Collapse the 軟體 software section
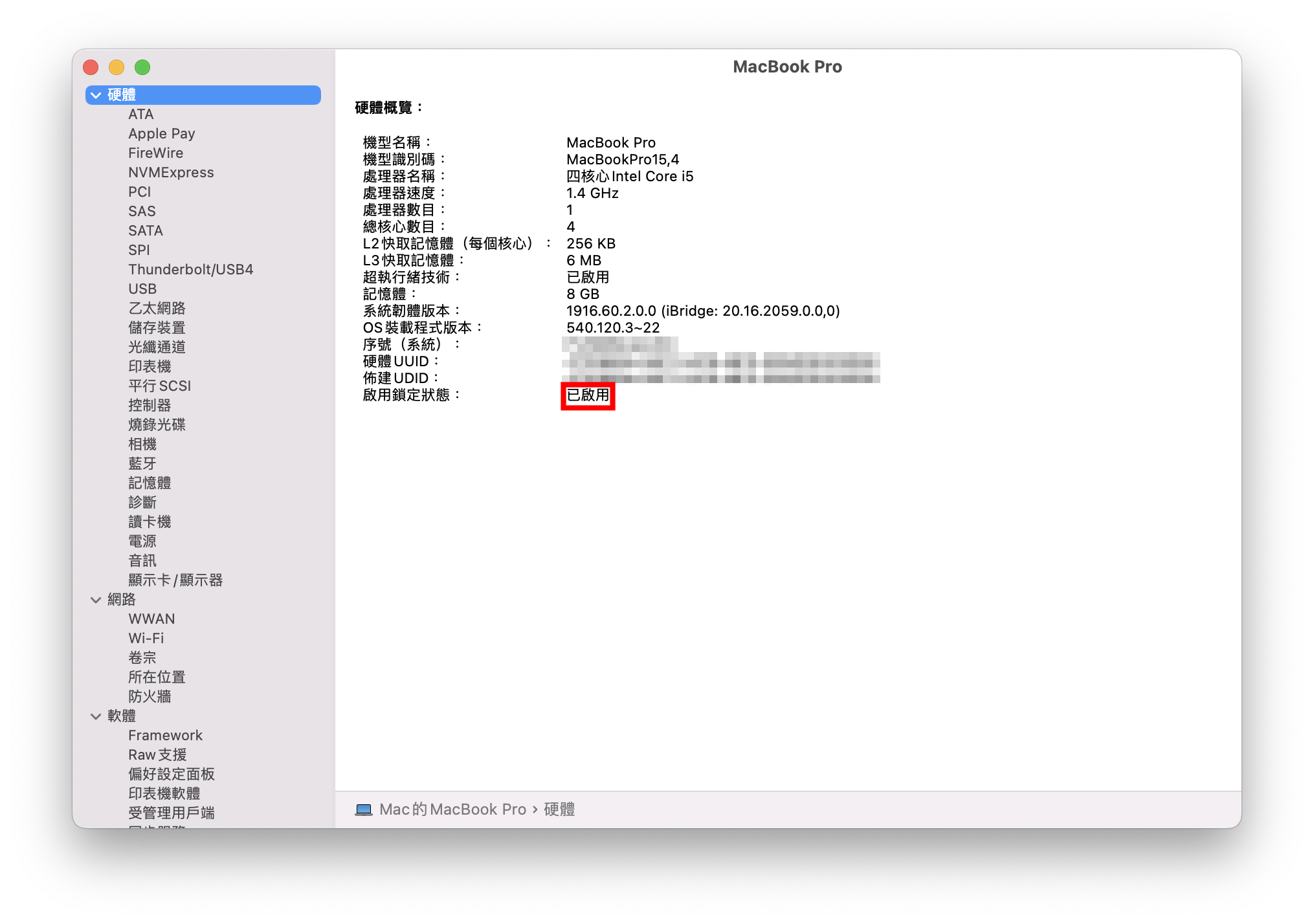Screen dimensions: 1314x924 tap(95, 716)
